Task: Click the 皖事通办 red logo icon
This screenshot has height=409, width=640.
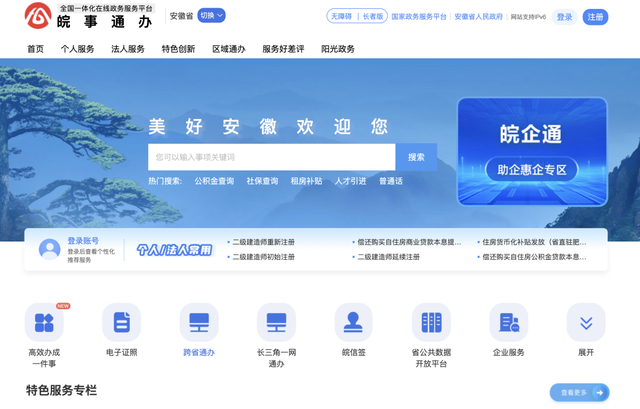Action: [x=38, y=16]
